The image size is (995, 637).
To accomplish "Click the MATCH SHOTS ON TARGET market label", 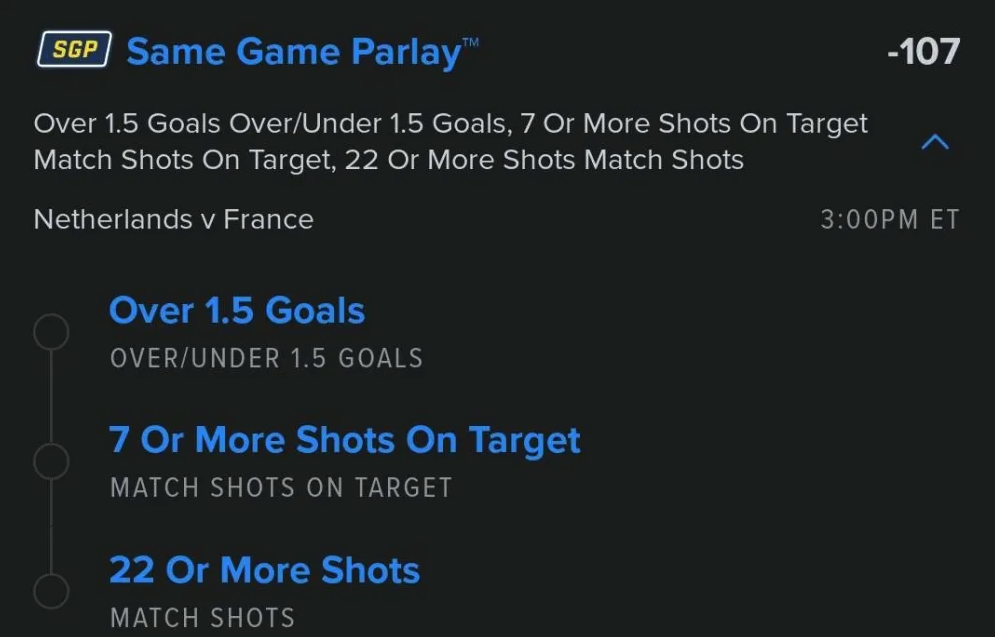I will 281,488.
